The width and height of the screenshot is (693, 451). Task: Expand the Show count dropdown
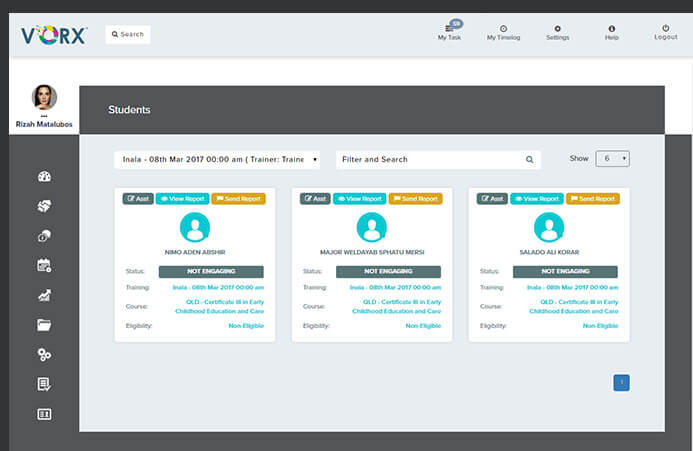pos(613,158)
